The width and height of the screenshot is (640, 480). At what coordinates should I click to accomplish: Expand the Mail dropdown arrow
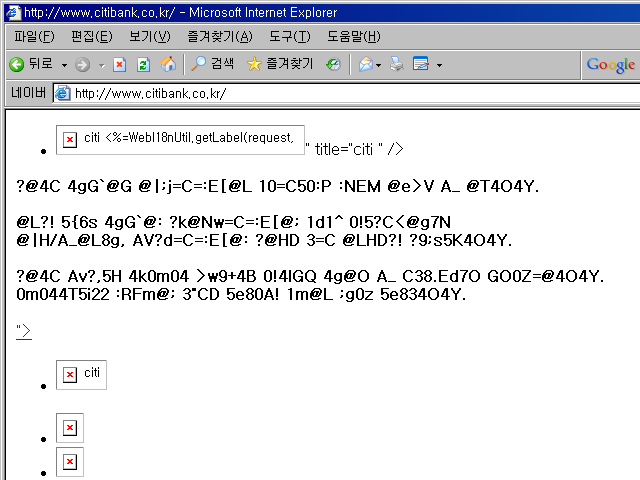378,65
